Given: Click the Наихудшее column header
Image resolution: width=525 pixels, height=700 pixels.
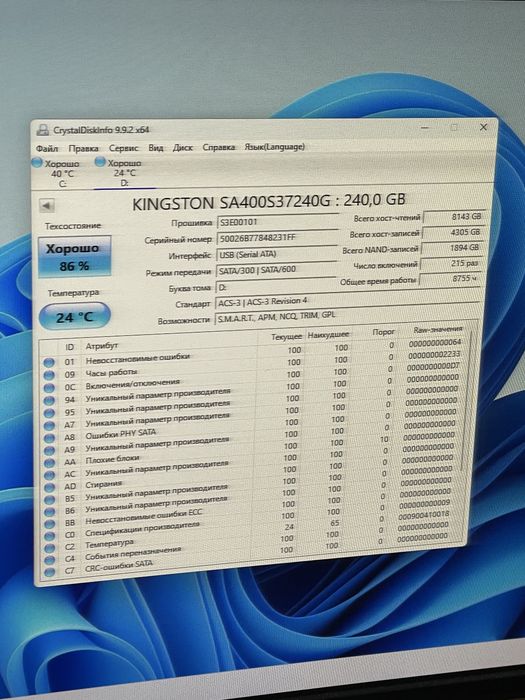Looking at the screenshot, I should pos(329,334).
